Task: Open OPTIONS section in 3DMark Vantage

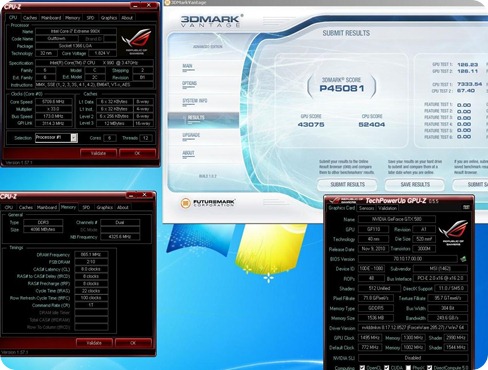Action: pos(189,84)
